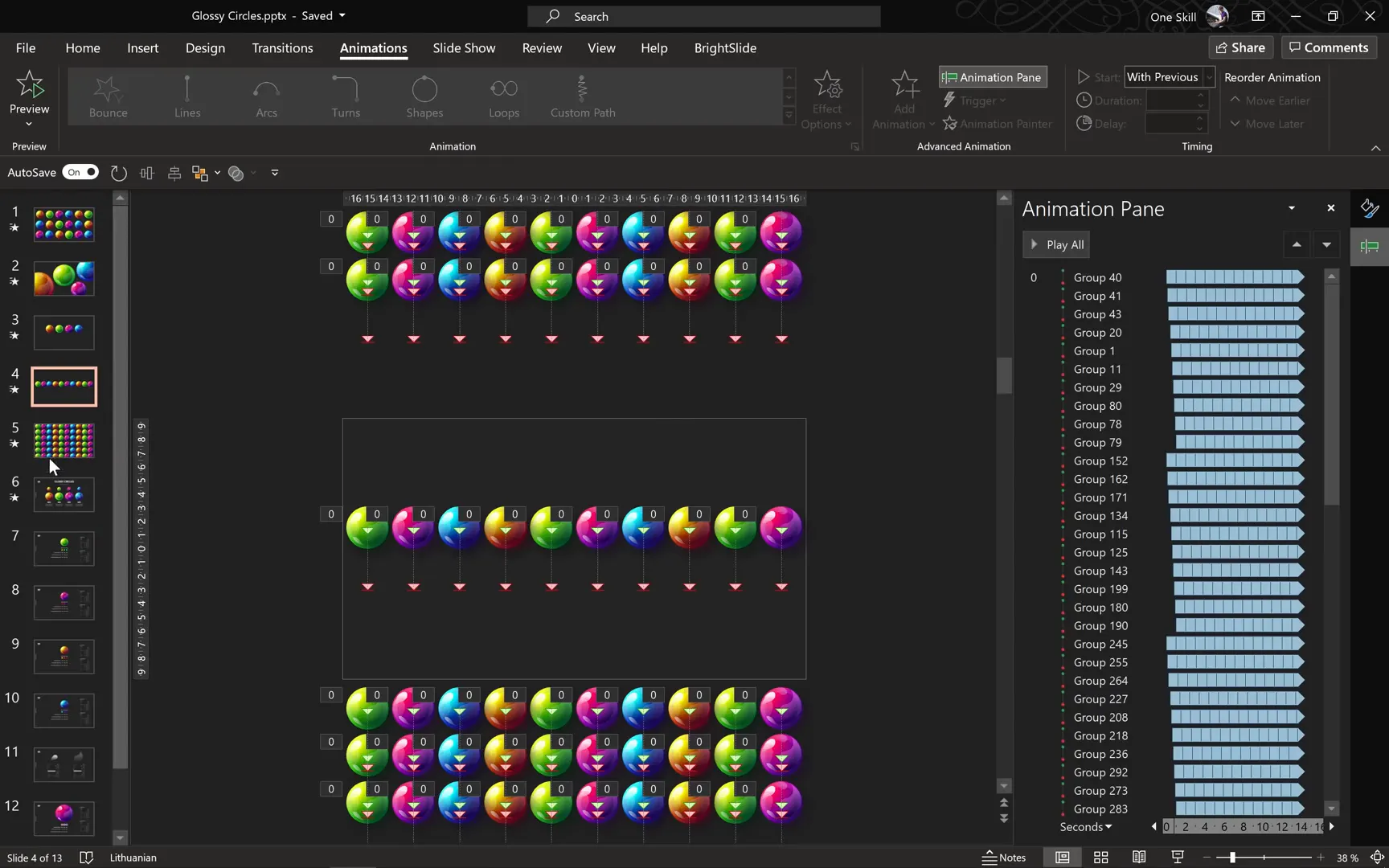The height and width of the screenshot is (868, 1389).
Task: Select slide 7 thumbnail
Action: point(64,548)
